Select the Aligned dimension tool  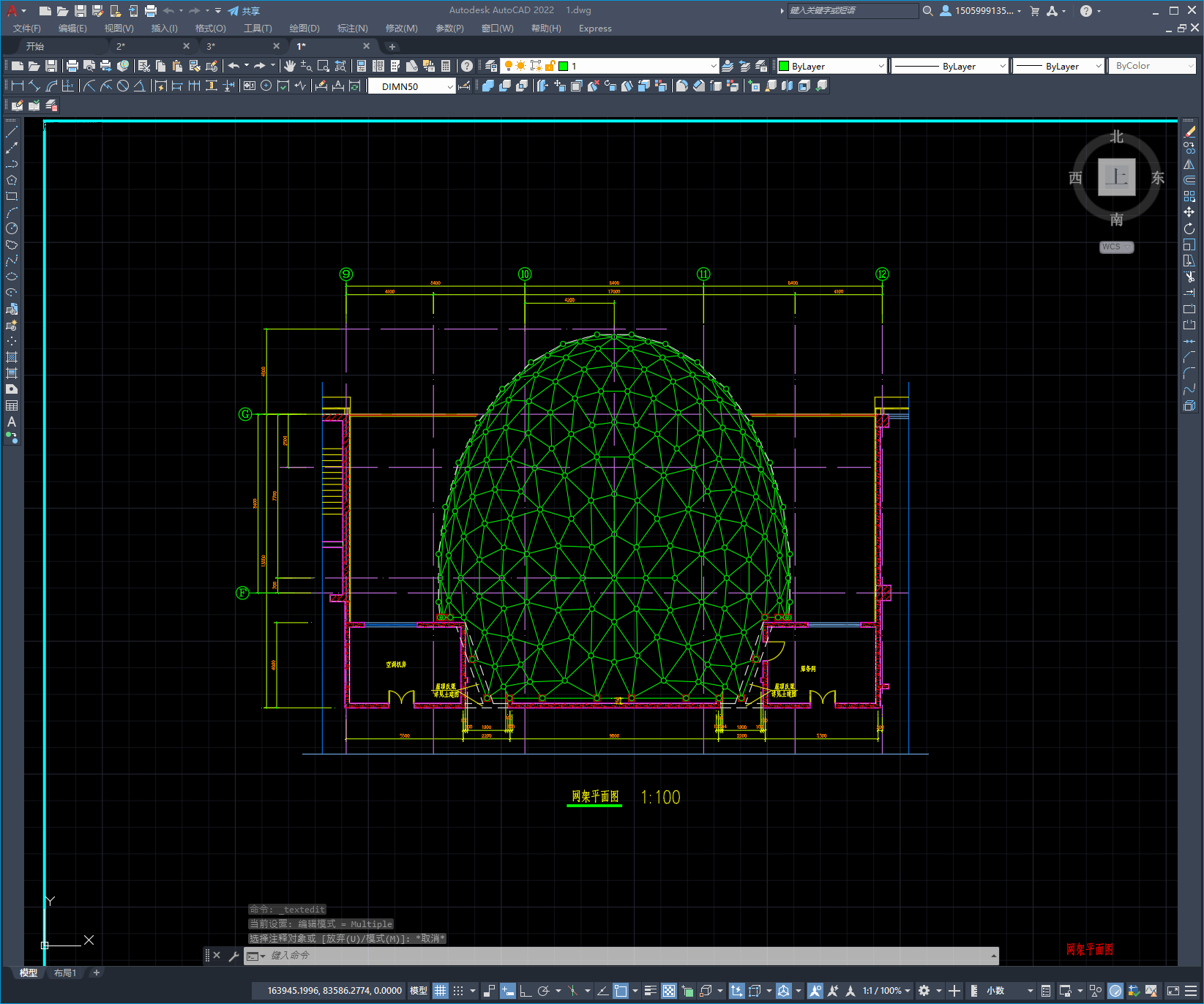[34, 86]
